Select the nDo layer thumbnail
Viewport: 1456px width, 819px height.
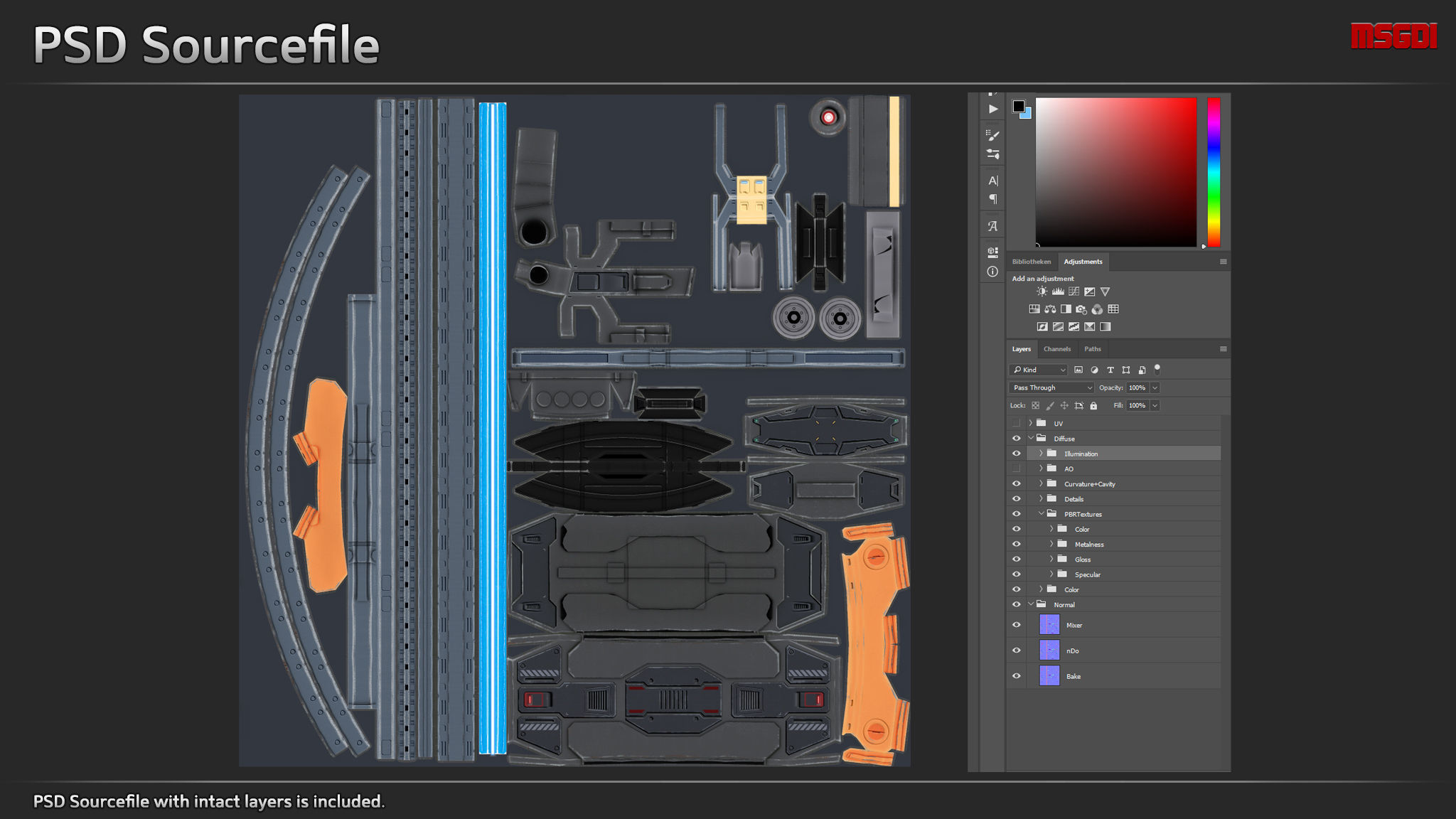click(x=1049, y=651)
